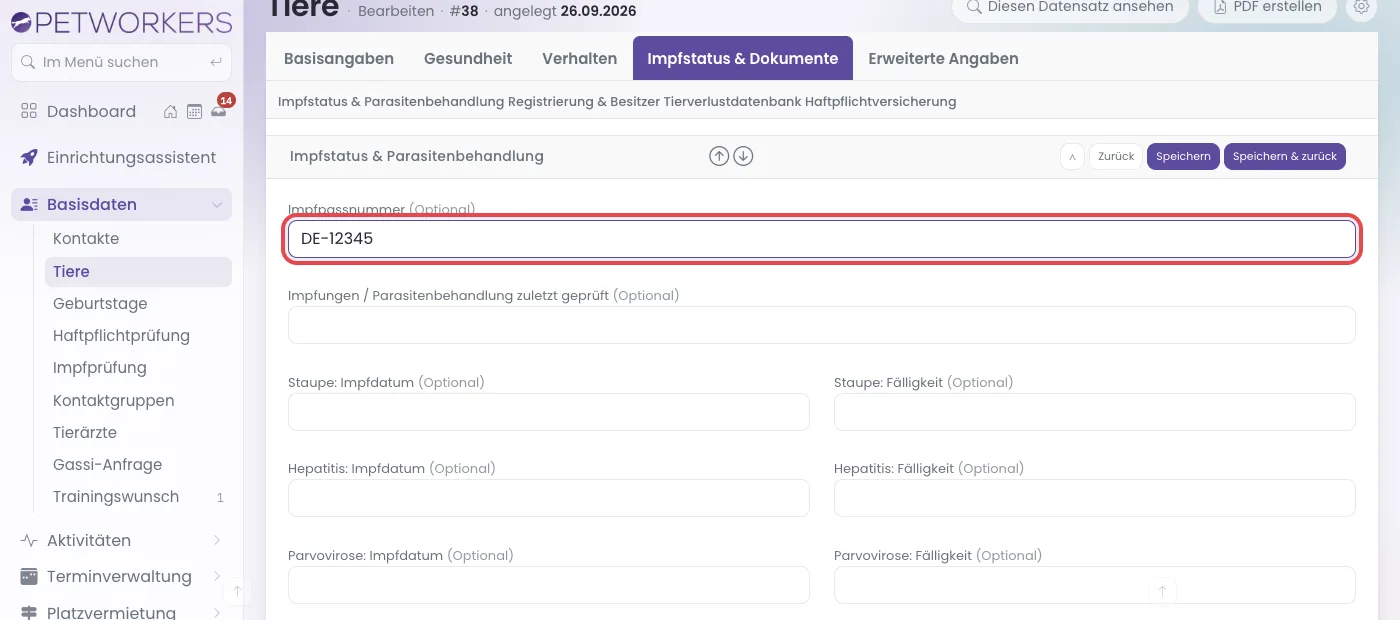Click the Hepatitis Fälligkeit field

coord(1095,498)
